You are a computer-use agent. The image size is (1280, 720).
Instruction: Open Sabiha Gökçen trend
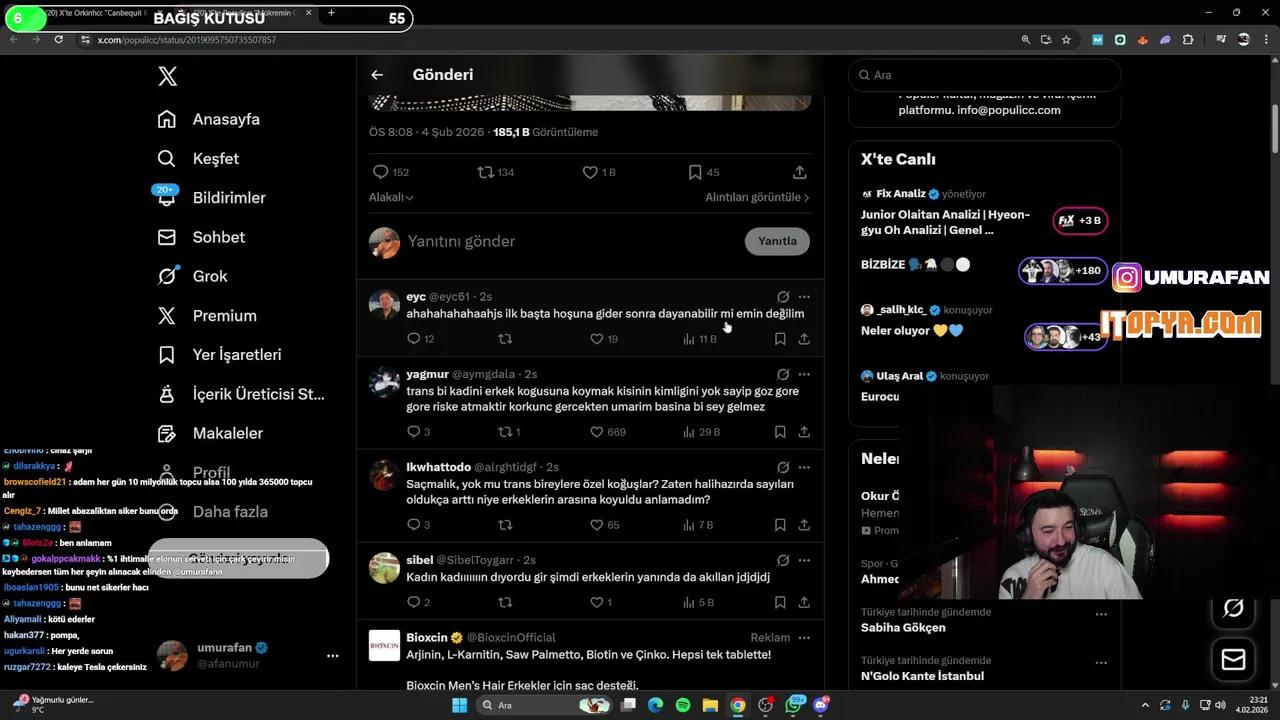tap(903, 628)
